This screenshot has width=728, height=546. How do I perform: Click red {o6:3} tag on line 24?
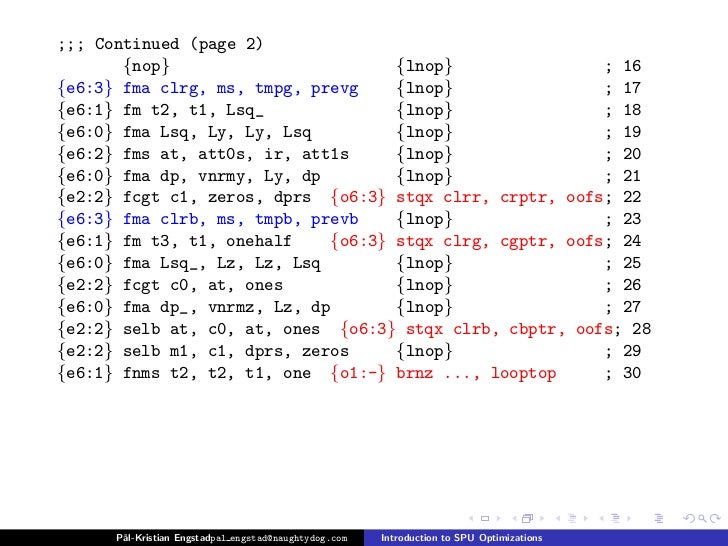tap(358, 241)
